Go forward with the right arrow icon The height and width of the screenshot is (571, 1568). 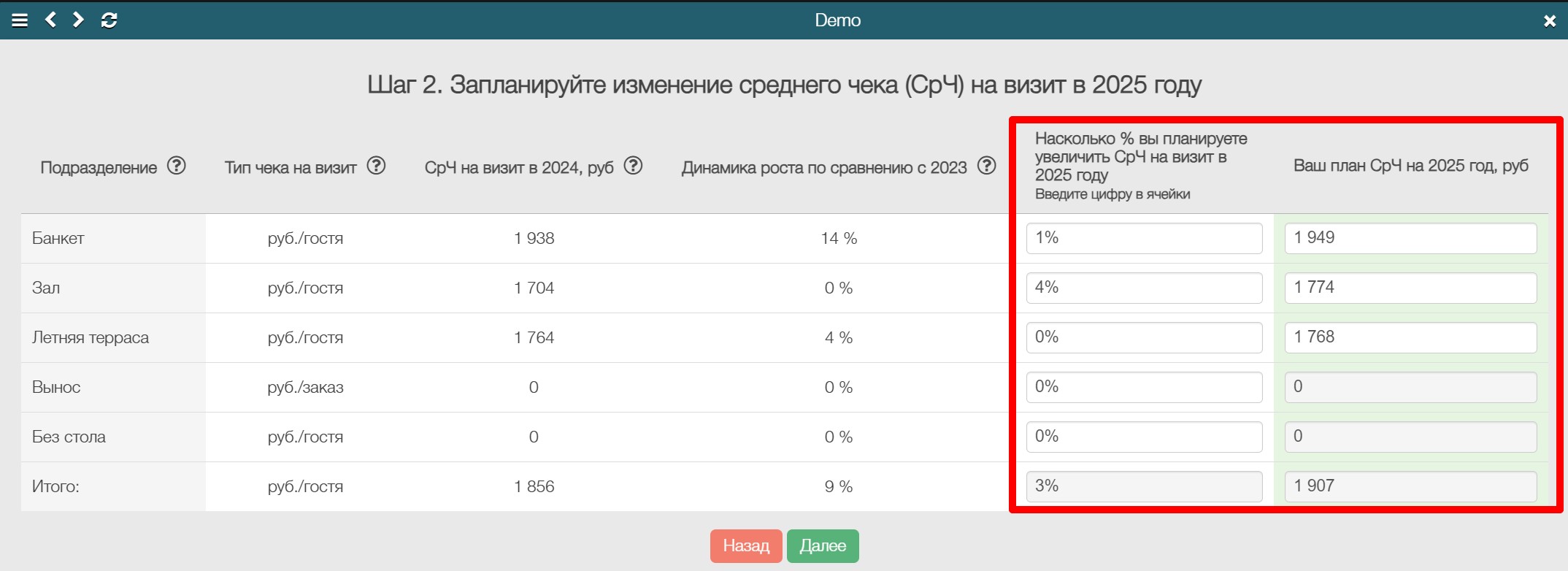click(x=78, y=20)
